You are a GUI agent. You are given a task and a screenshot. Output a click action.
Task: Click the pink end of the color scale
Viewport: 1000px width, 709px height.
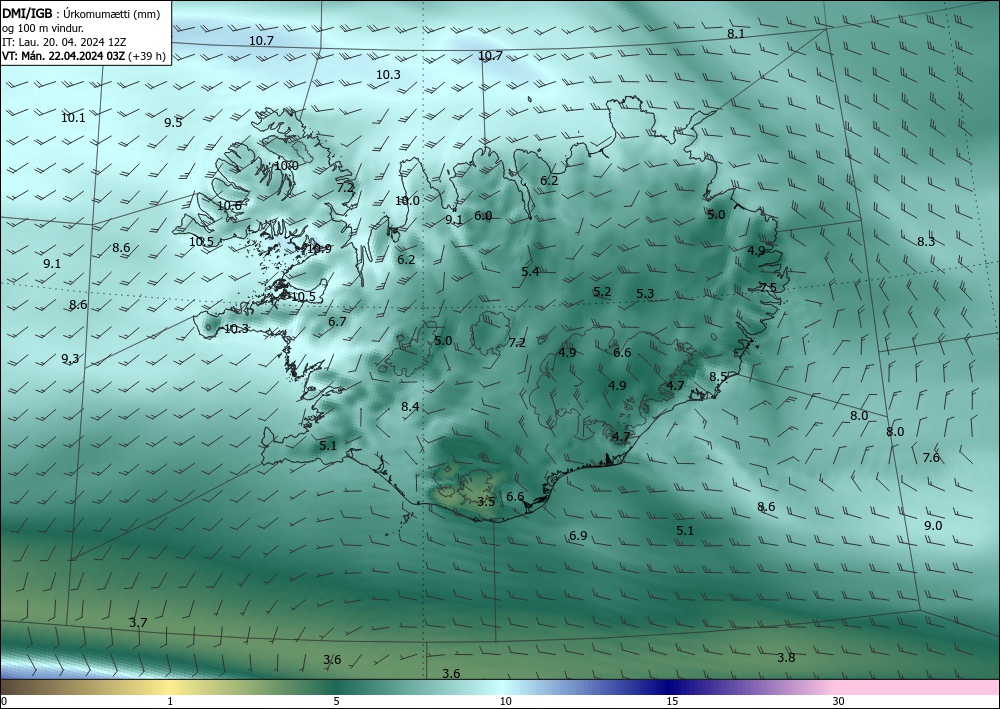tap(918, 687)
